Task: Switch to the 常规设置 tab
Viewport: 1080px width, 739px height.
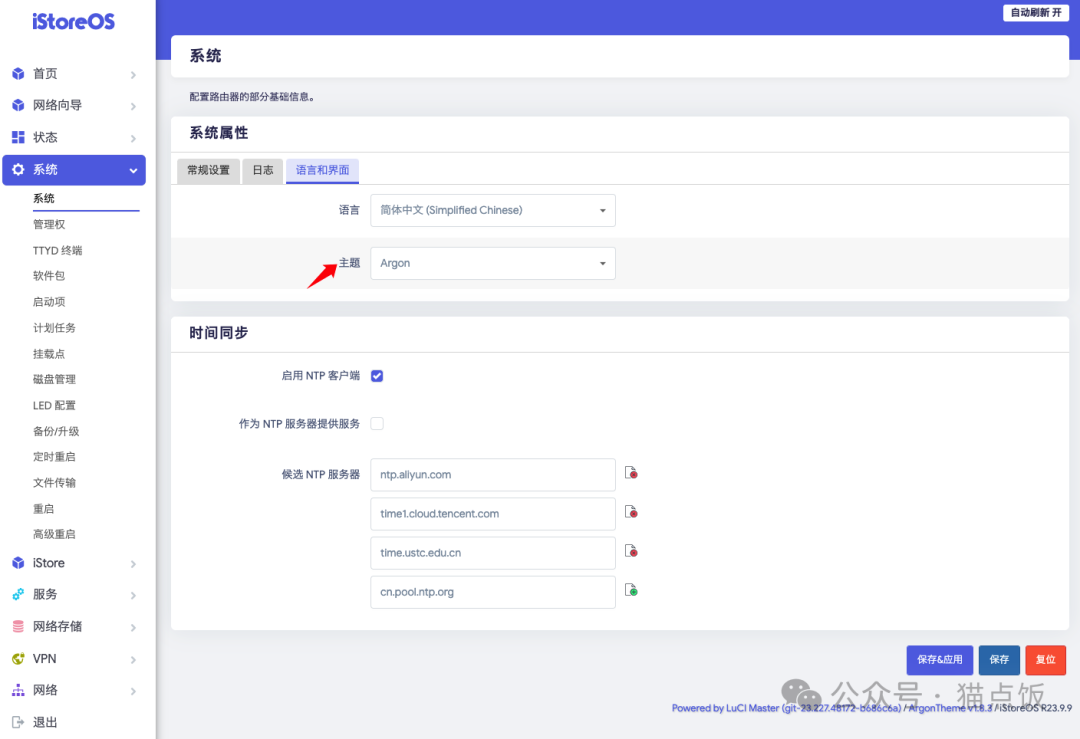Action: [208, 170]
